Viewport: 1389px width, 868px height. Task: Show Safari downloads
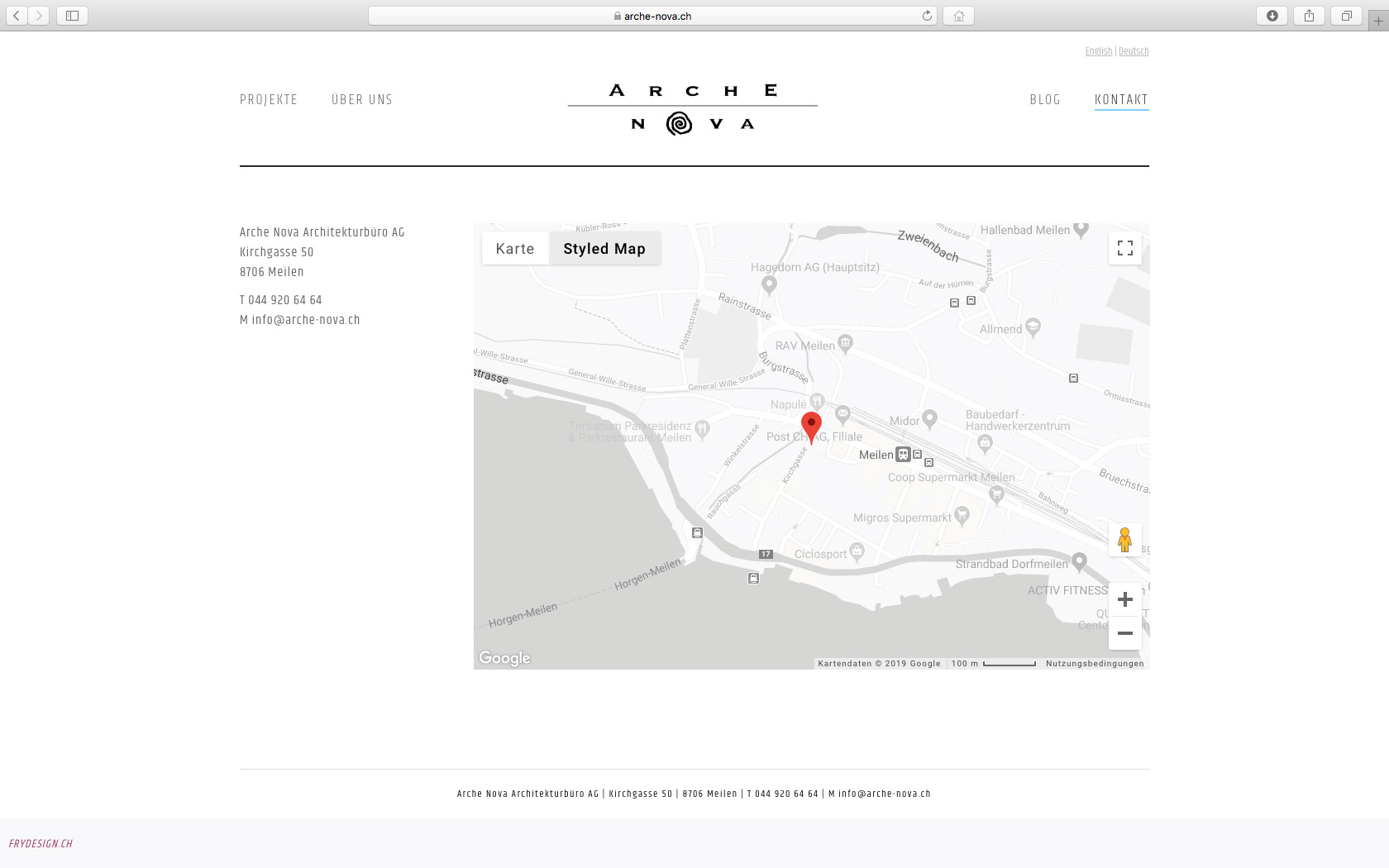pos(1272,16)
